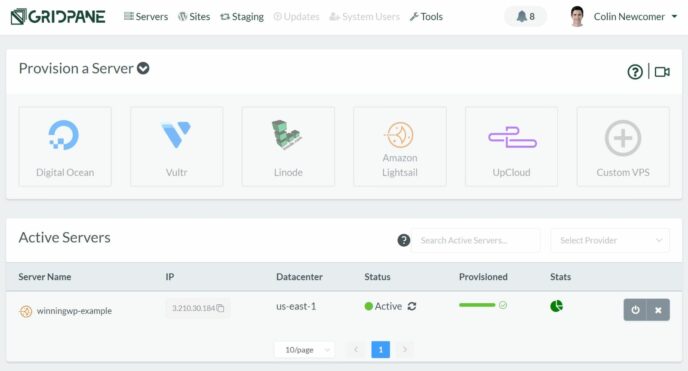Image resolution: width=688 pixels, height=371 pixels.
Task: Open System Users menu item
Action: click(x=365, y=17)
